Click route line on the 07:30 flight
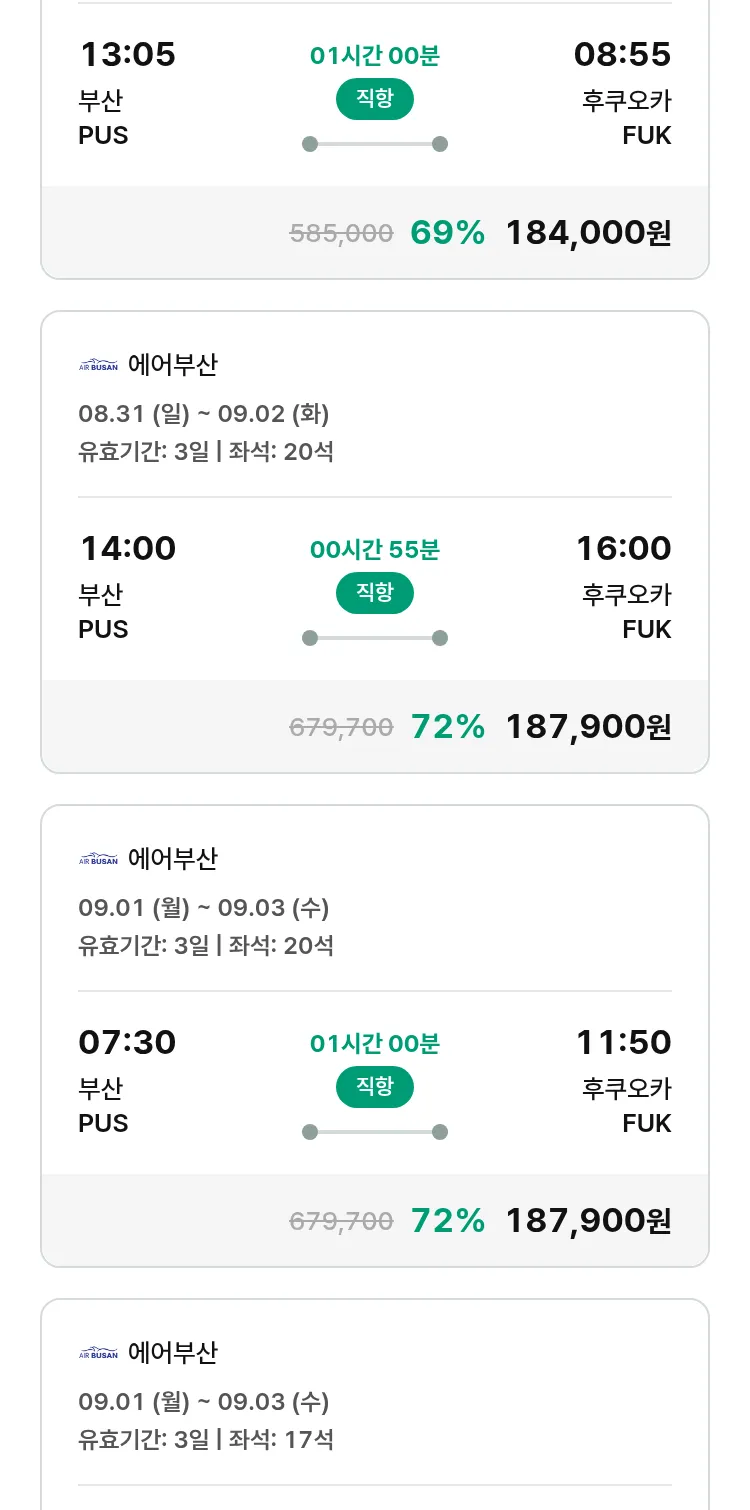This screenshot has width=750, height=1510. (x=375, y=1132)
